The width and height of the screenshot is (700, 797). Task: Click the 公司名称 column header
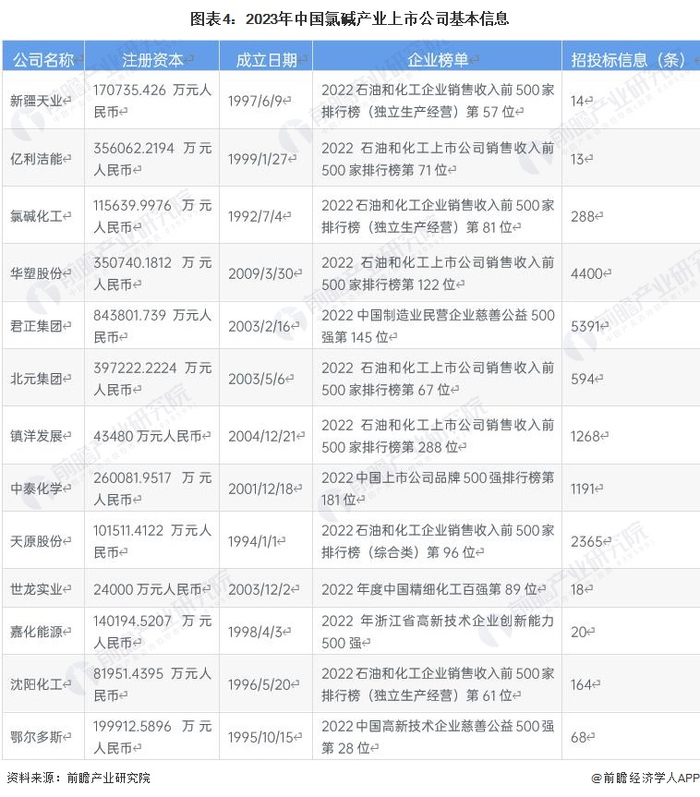(43, 60)
